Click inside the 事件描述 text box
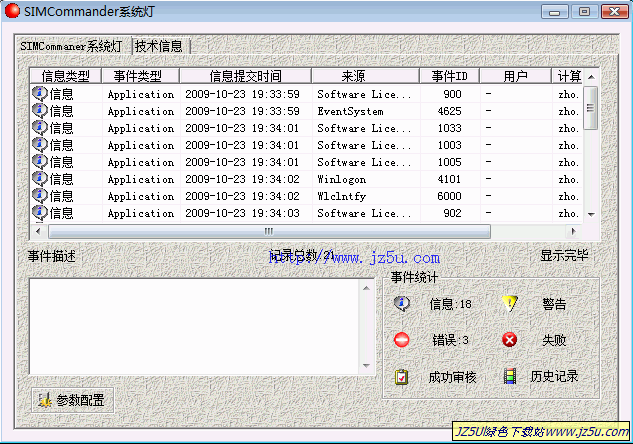Screen dimensions: 633x444 [195, 326]
